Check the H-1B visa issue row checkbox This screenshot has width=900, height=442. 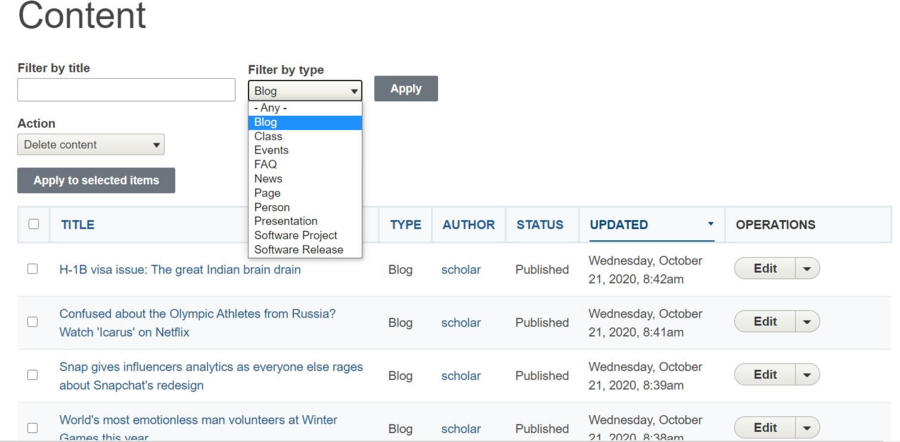(33, 269)
